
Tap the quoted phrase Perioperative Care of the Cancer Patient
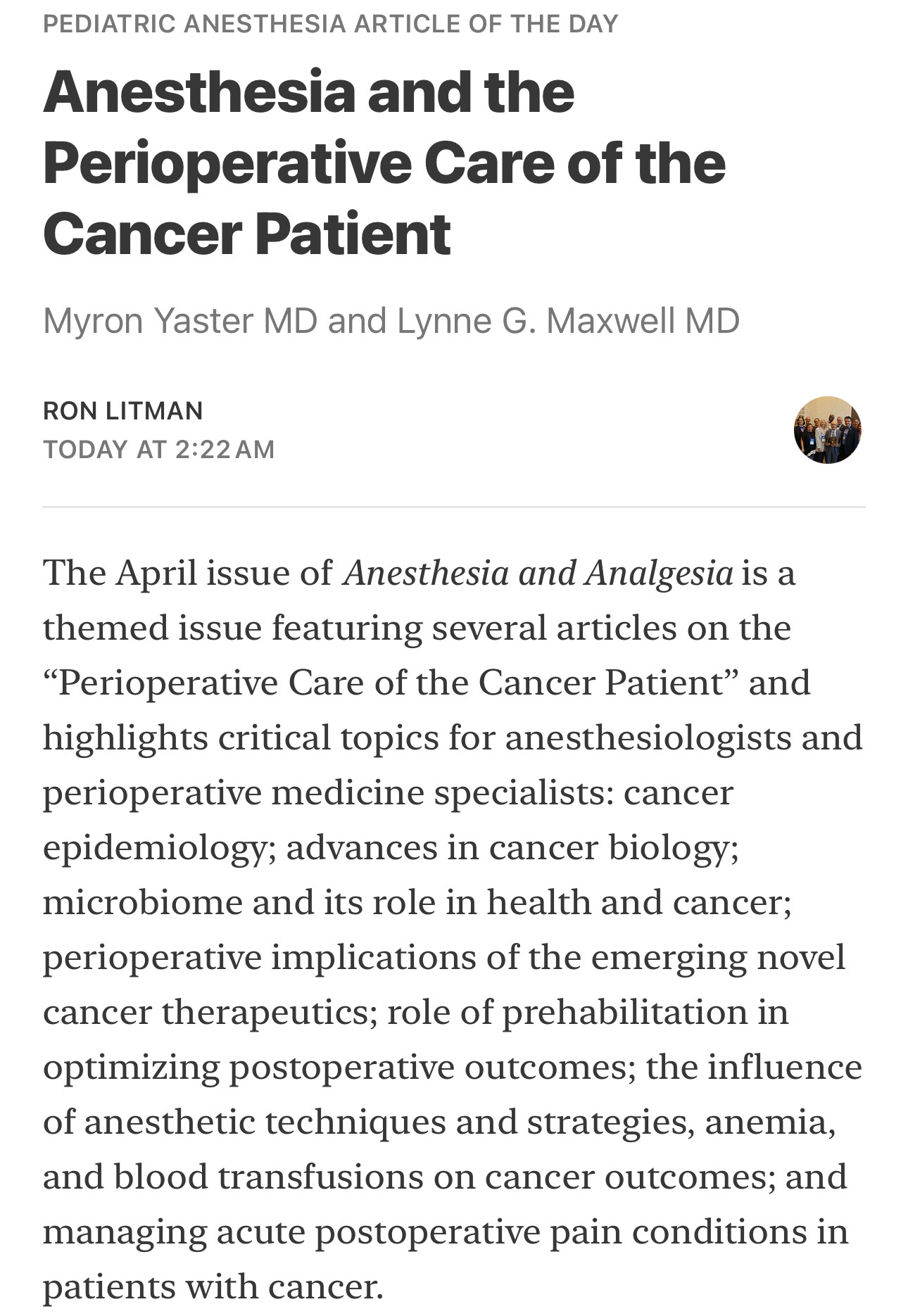[x=391, y=682]
